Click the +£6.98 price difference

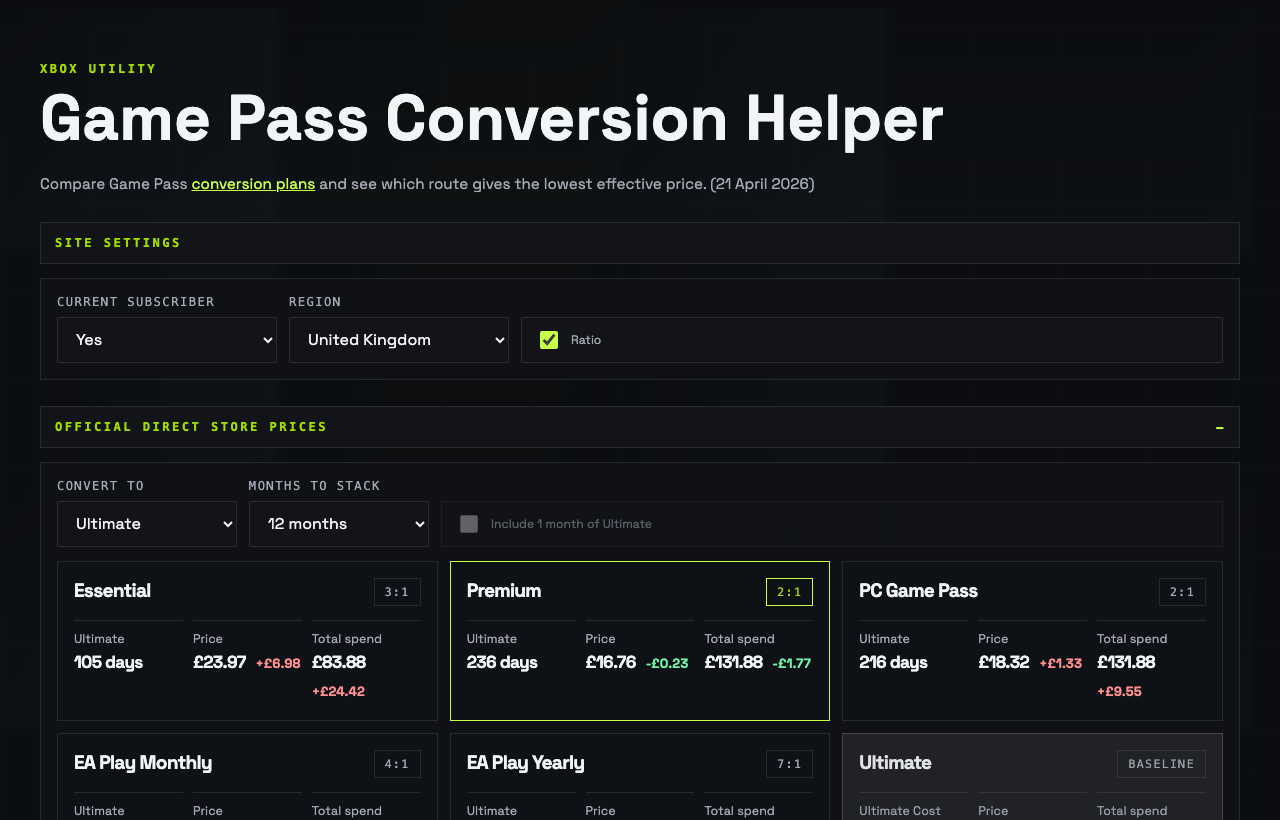278,663
